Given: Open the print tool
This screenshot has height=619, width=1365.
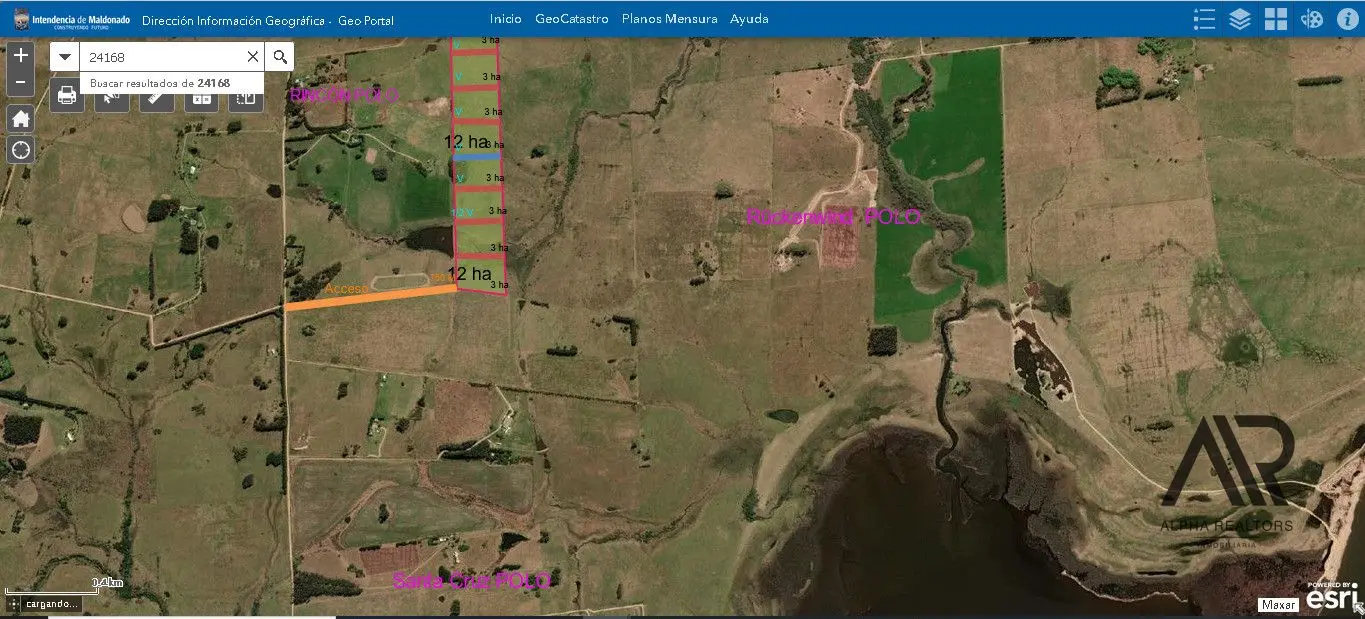Looking at the screenshot, I should point(67,96).
